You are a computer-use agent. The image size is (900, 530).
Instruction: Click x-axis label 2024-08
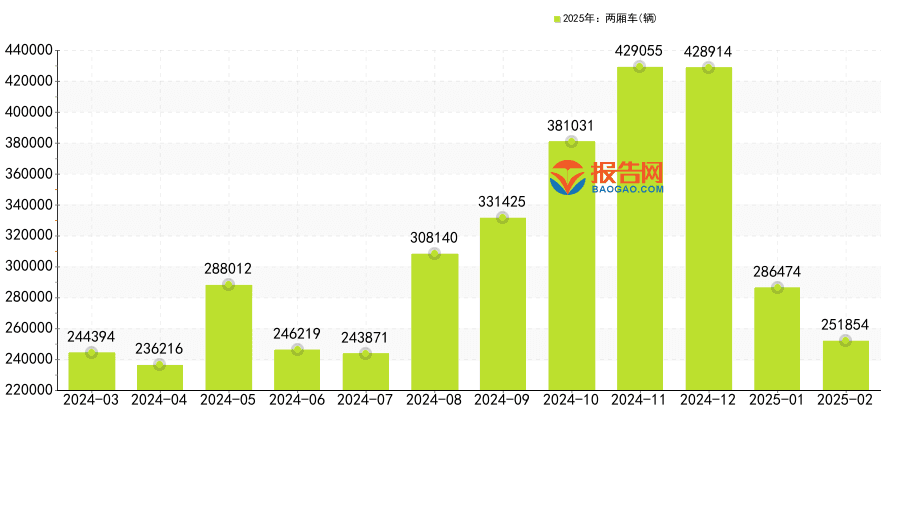click(434, 400)
